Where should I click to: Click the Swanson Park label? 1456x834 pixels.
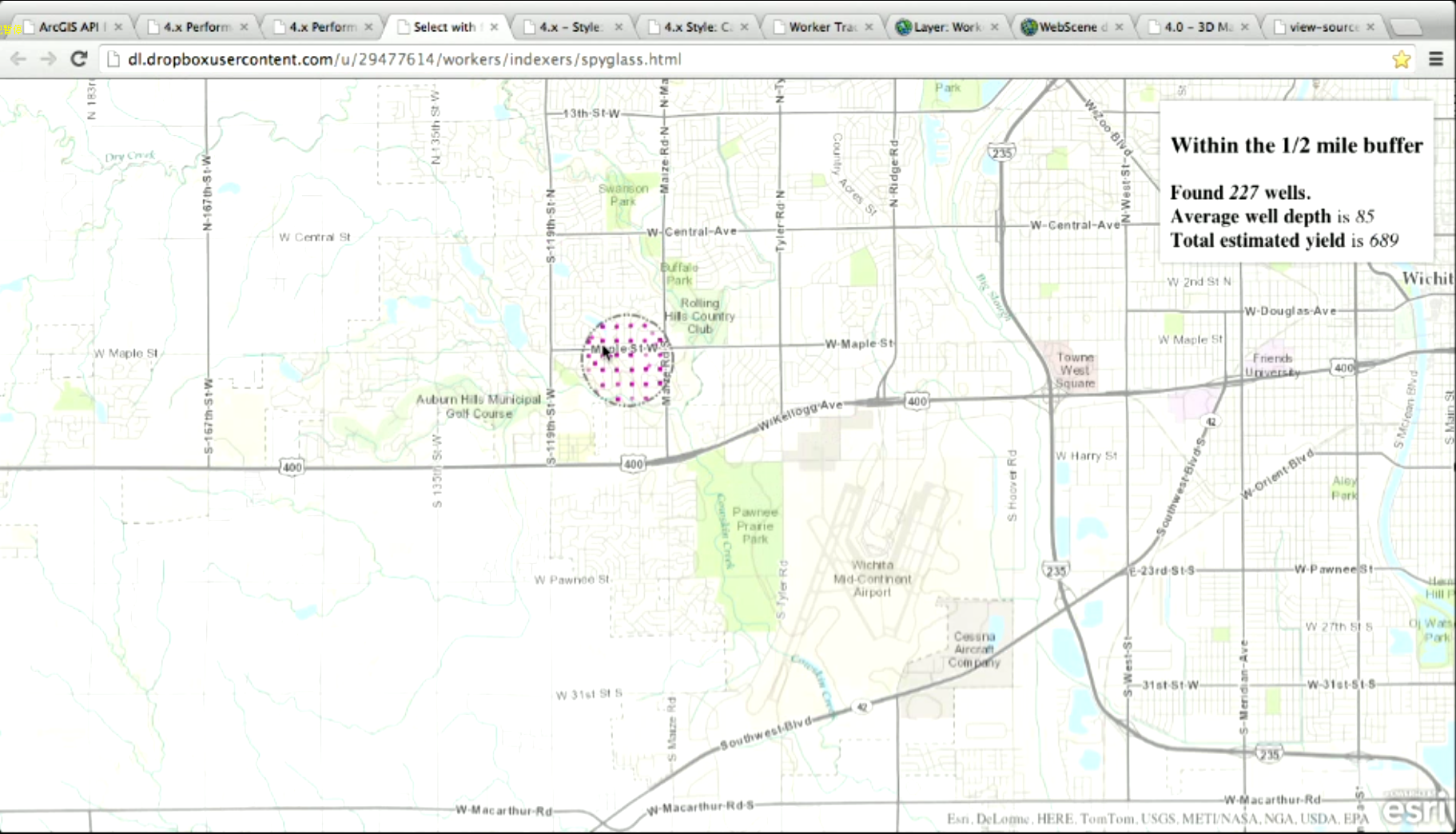pos(623,194)
